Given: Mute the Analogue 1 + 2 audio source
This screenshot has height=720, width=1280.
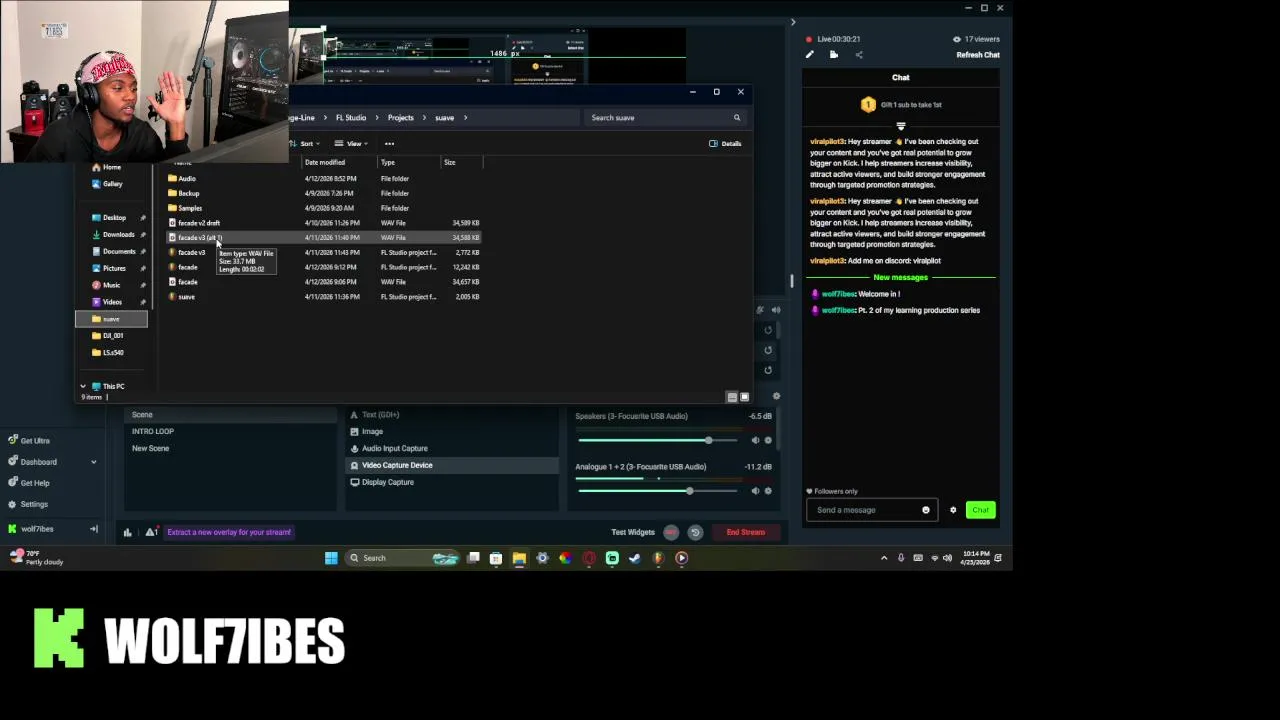Looking at the screenshot, I should (x=755, y=491).
